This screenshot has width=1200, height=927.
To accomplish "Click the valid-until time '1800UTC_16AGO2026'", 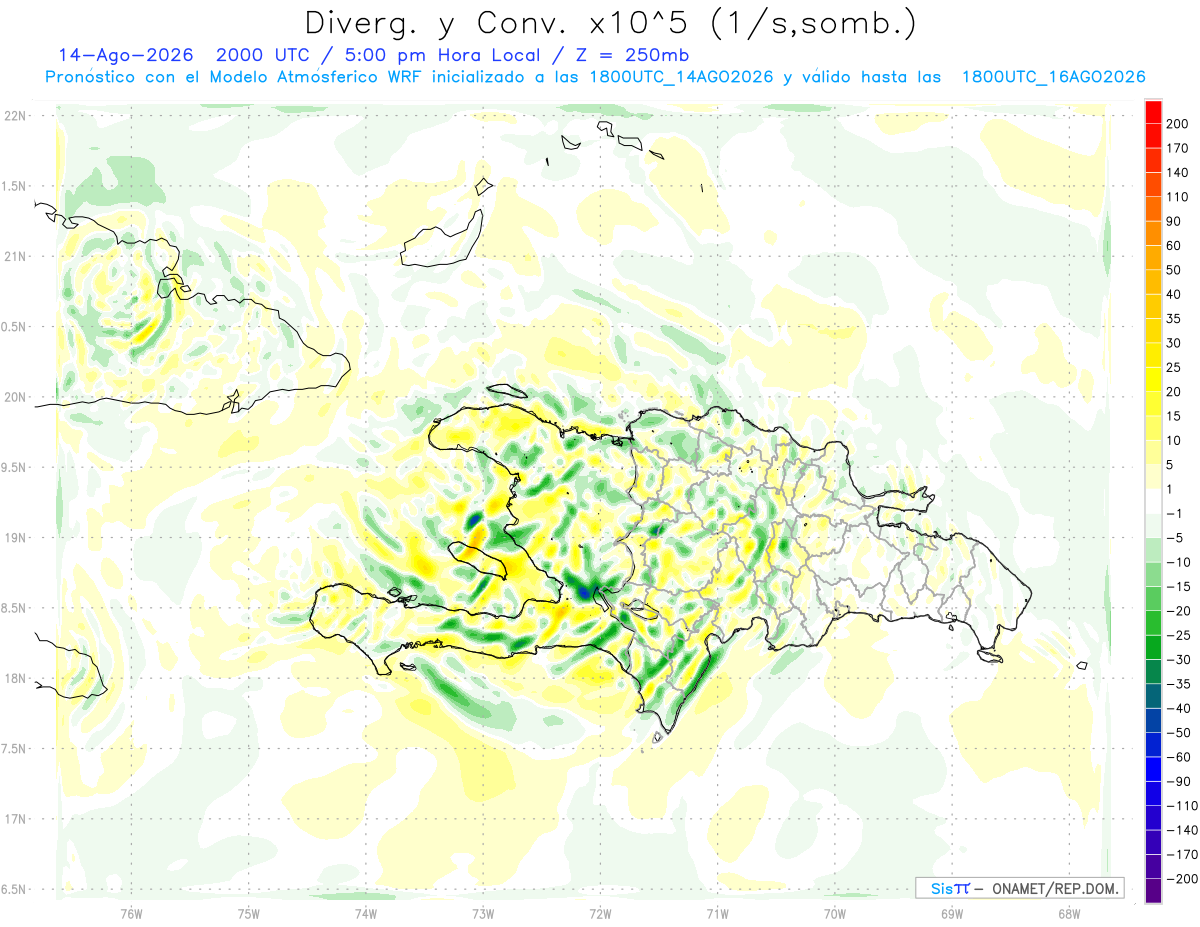I will pos(1053,77).
